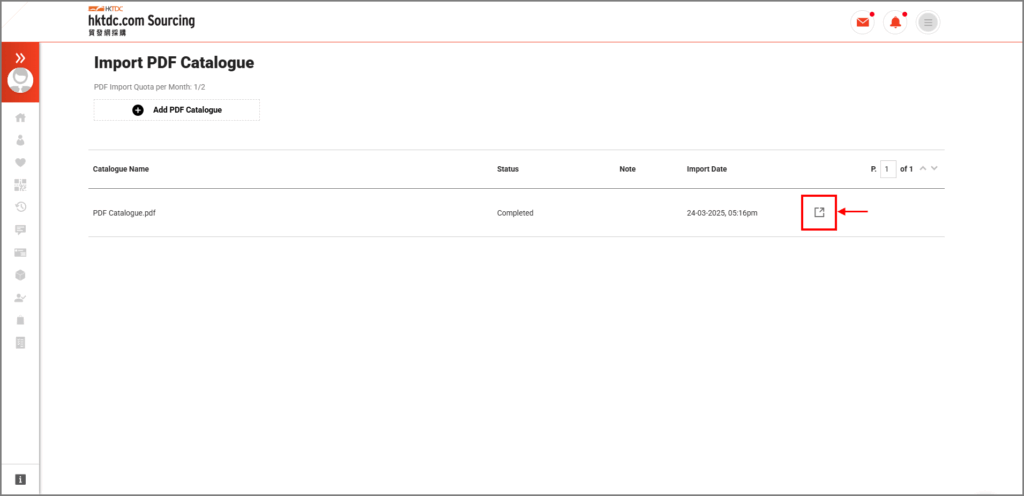Open the QR code icon in sidebar

(20, 185)
